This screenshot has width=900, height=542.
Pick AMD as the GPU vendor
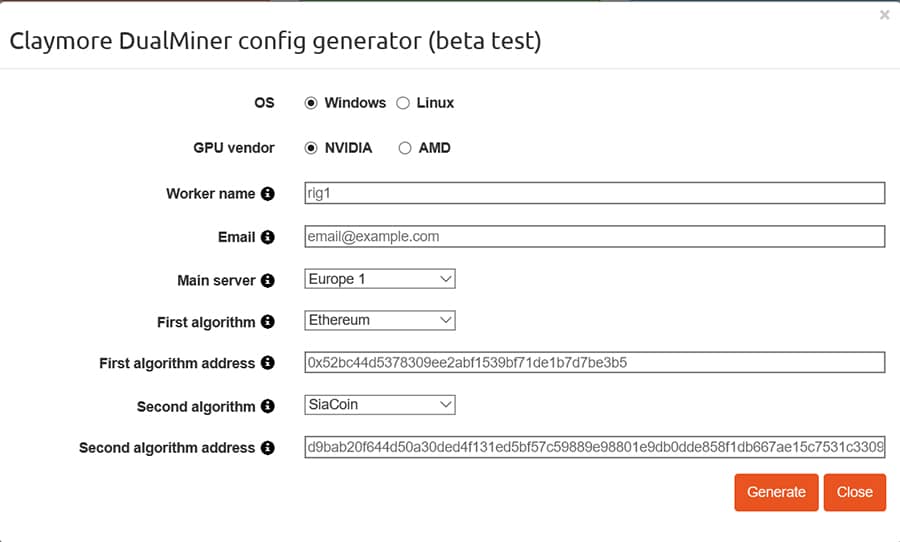click(x=405, y=148)
